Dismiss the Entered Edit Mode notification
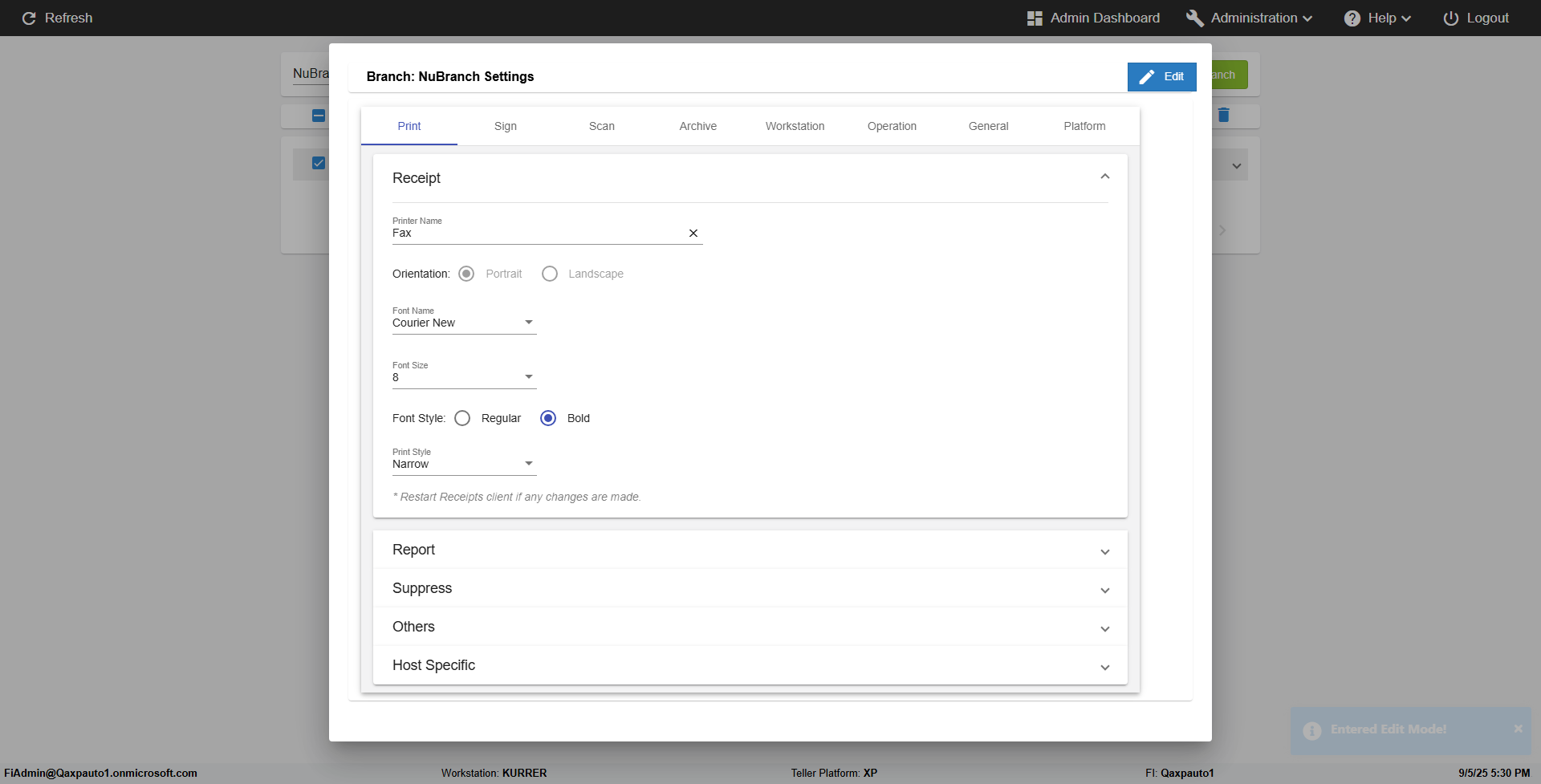The image size is (1541, 784). 1518,729
